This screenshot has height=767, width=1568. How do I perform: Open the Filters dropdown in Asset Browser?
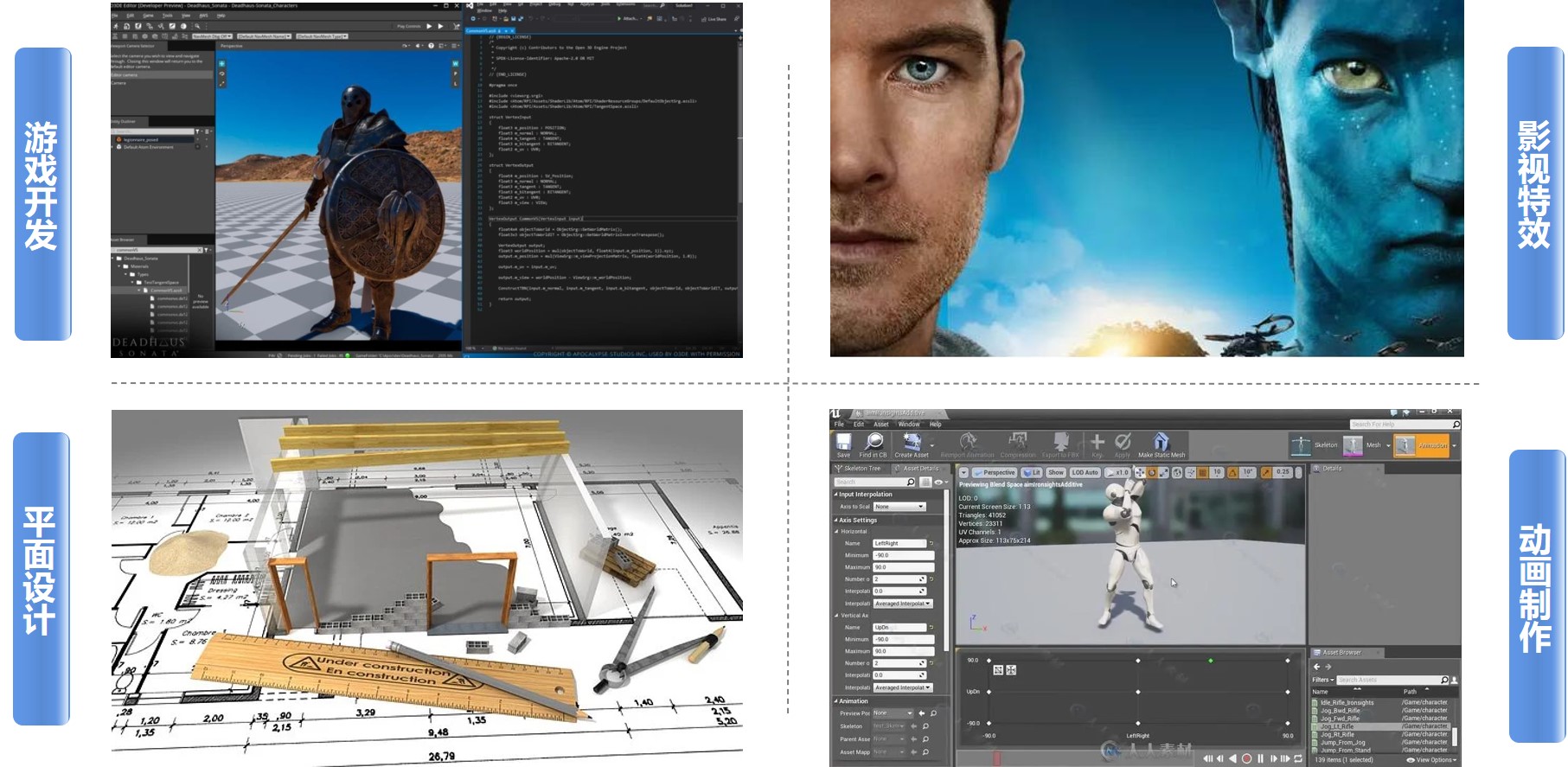(1323, 680)
